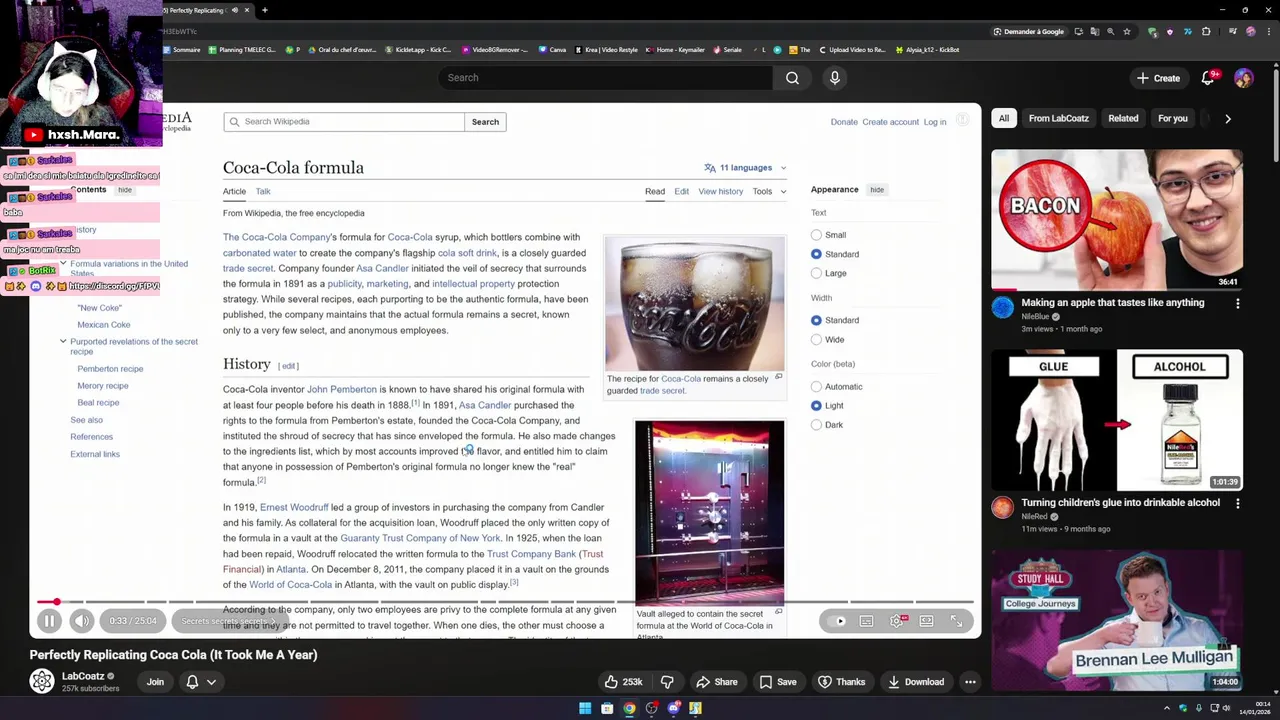Save the video to a playlist

[x=777, y=682]
